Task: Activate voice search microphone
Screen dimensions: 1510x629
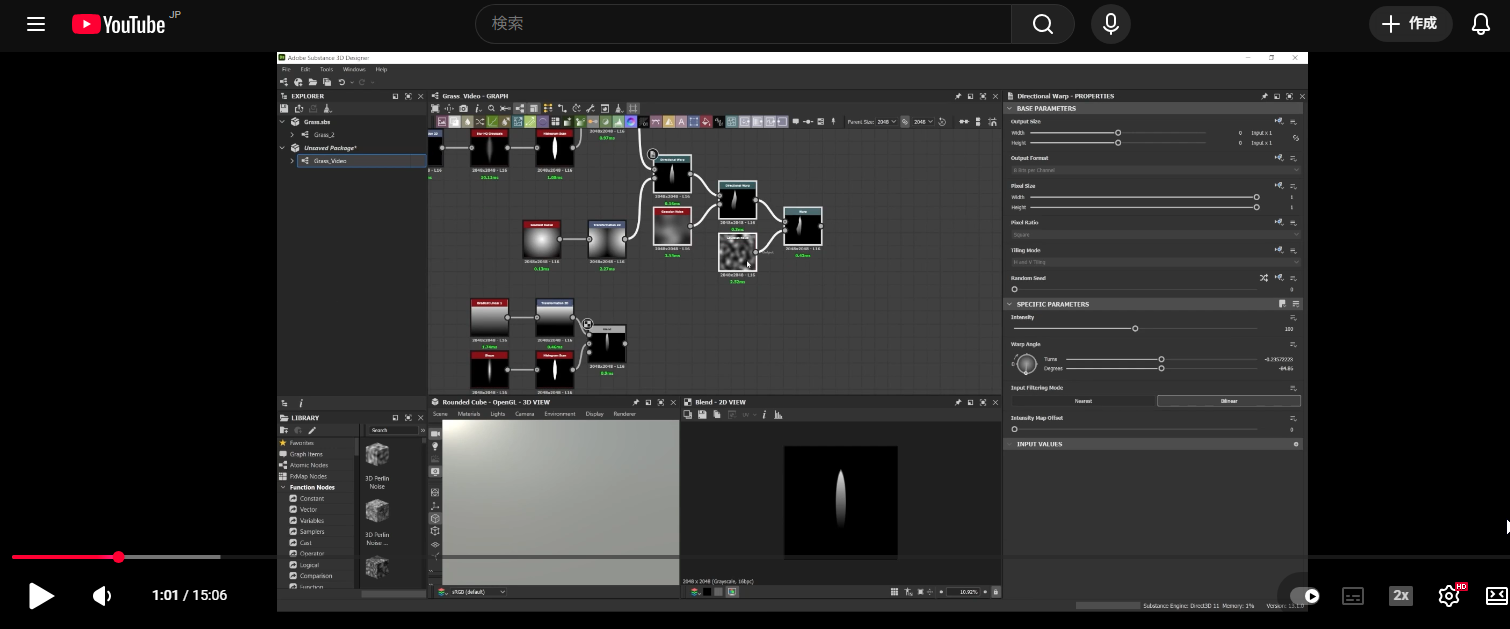Action: [x=1110, y=24]
